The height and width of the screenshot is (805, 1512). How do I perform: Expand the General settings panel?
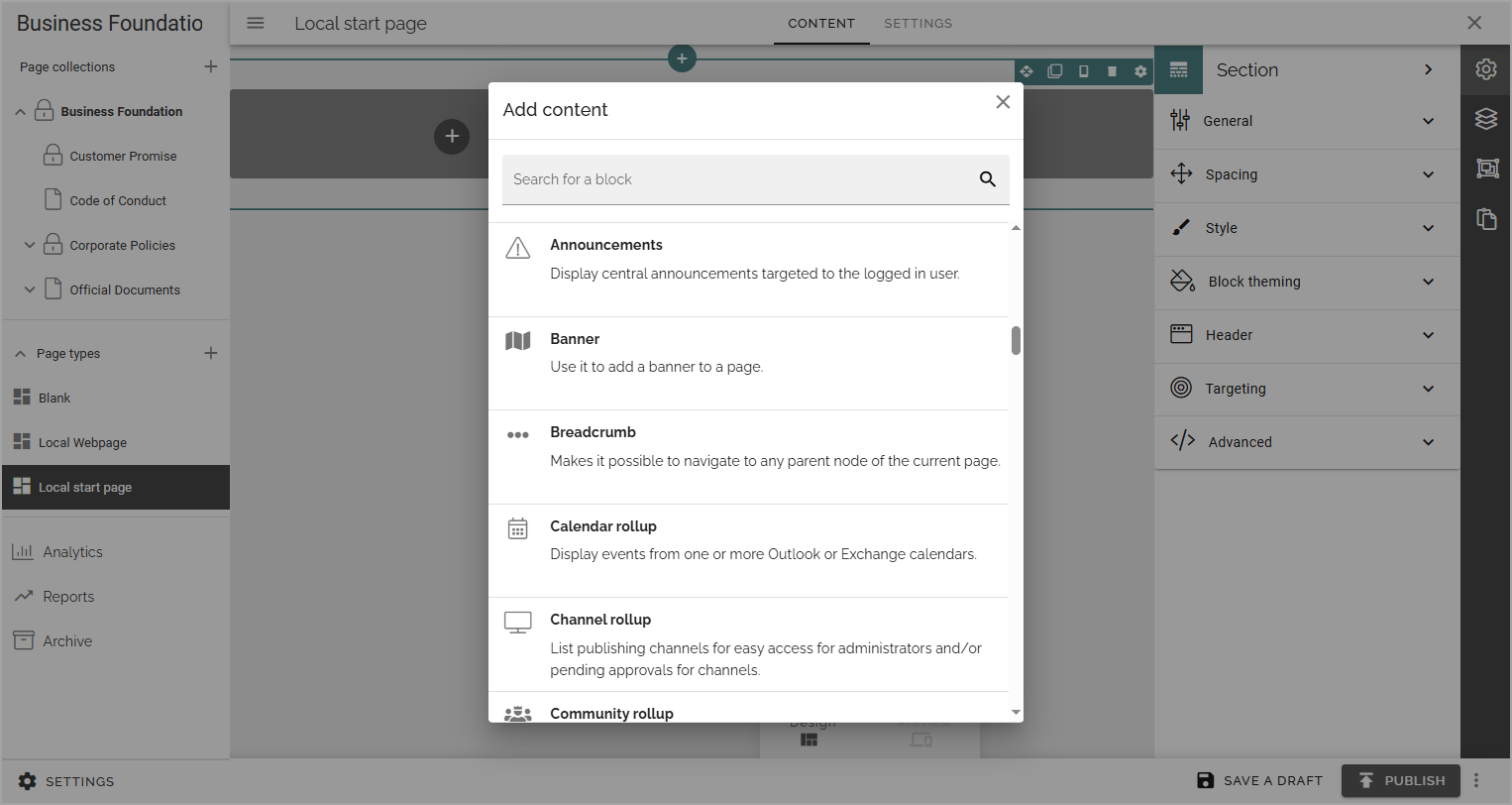point(1307,121)
